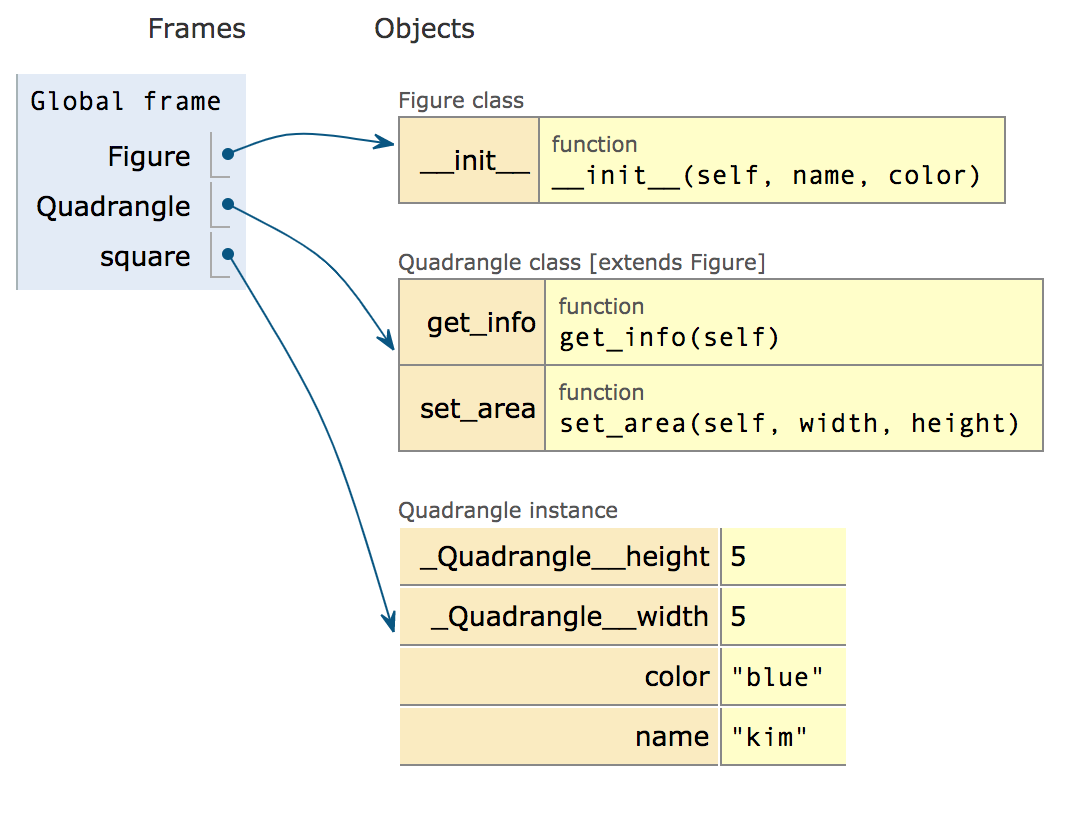
Task: Click the Frames column heading
Action: [196, 29]
